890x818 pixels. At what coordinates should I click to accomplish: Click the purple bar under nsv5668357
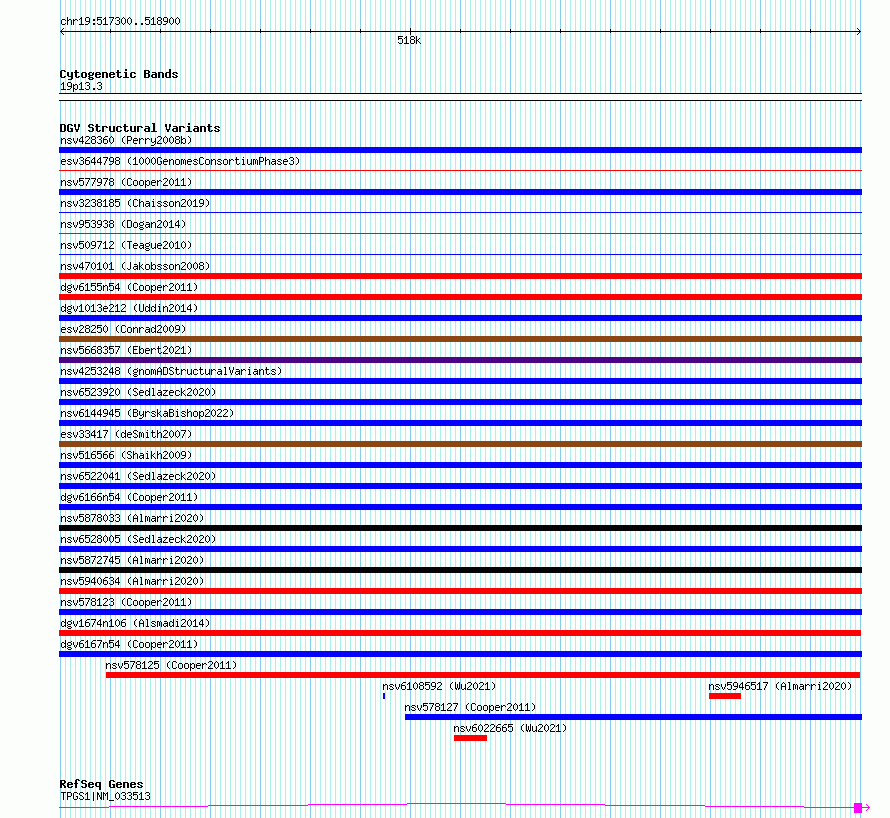pos(460,360)
